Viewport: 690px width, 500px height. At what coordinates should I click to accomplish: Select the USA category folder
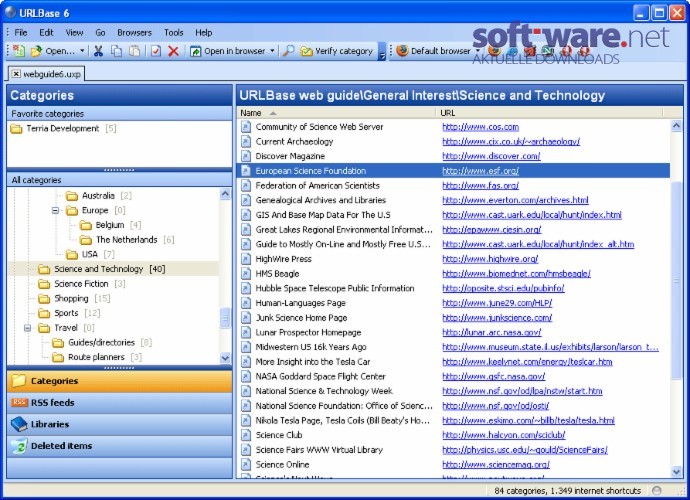[x=90, y=254]
